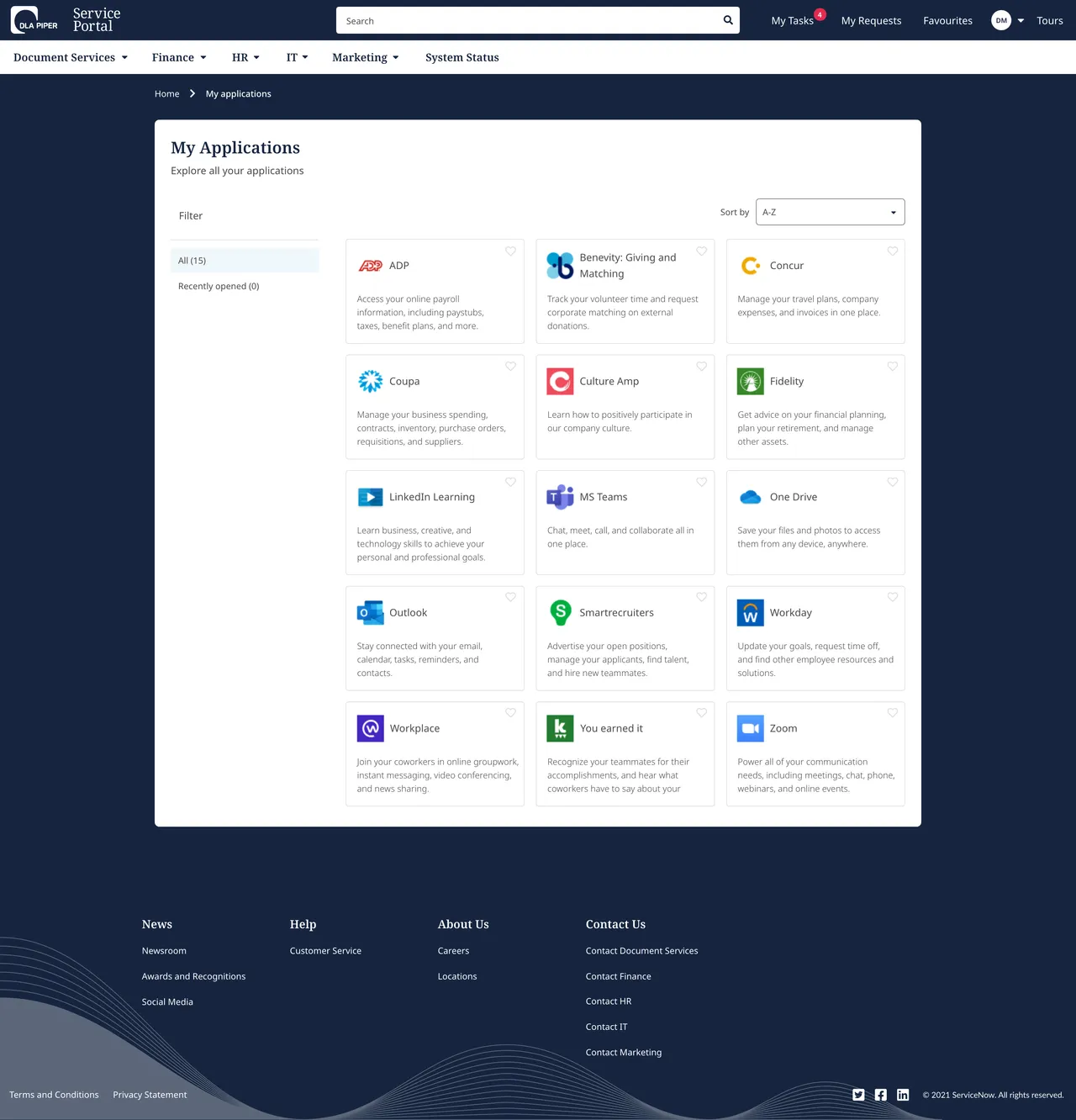This screenshot has height=1120, width=1076.
Task: Click the Fidelity app logo
Action: [x=750, y=381]
